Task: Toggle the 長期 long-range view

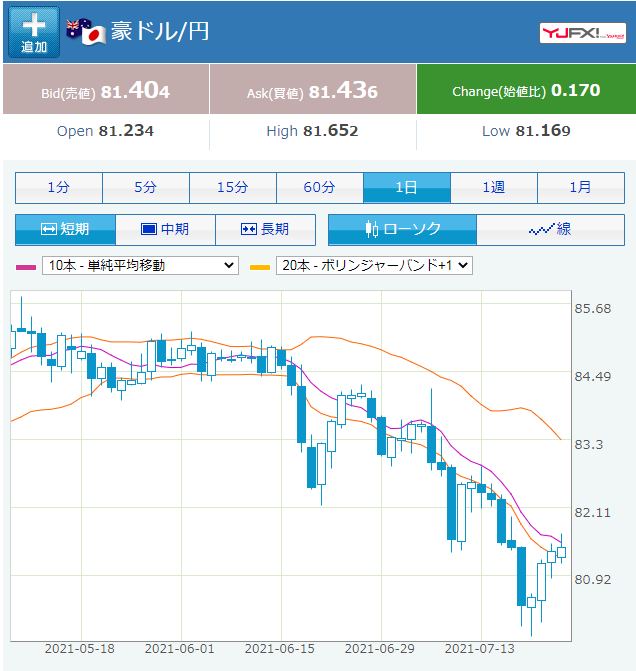Action: tap(265, 230)
